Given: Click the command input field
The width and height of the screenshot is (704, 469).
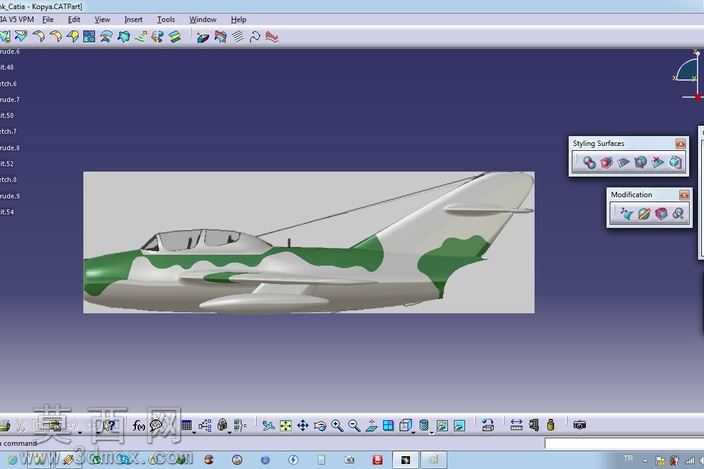Looking at the screenshot, I should 624,444.
